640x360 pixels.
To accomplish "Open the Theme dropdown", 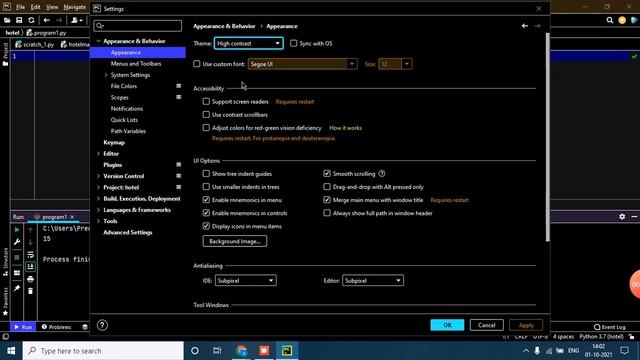I will 249,43.
